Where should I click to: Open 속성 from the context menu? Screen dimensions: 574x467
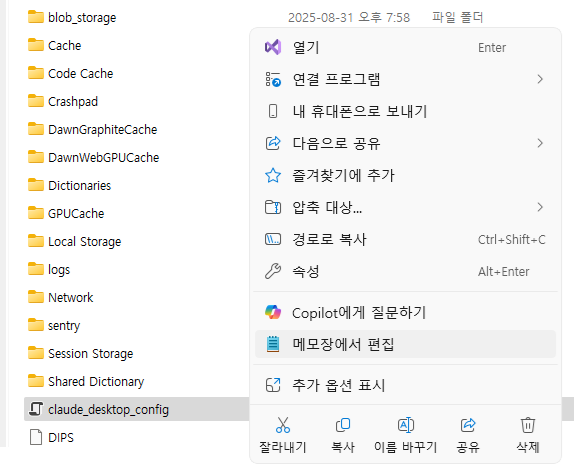[x=406, y=271]
